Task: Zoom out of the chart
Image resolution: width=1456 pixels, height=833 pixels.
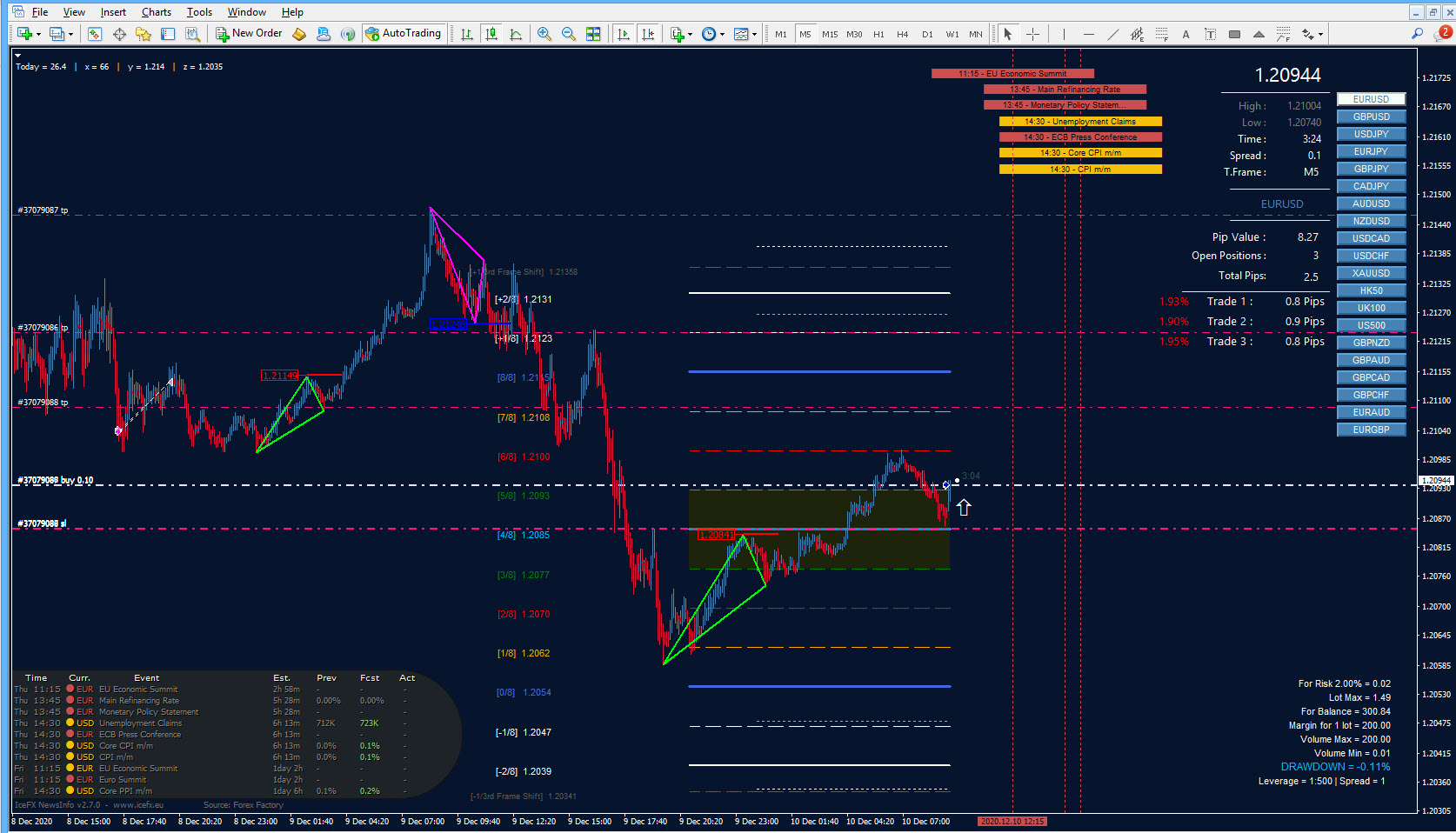Action: pyautogui.click(x=569, y=34)
